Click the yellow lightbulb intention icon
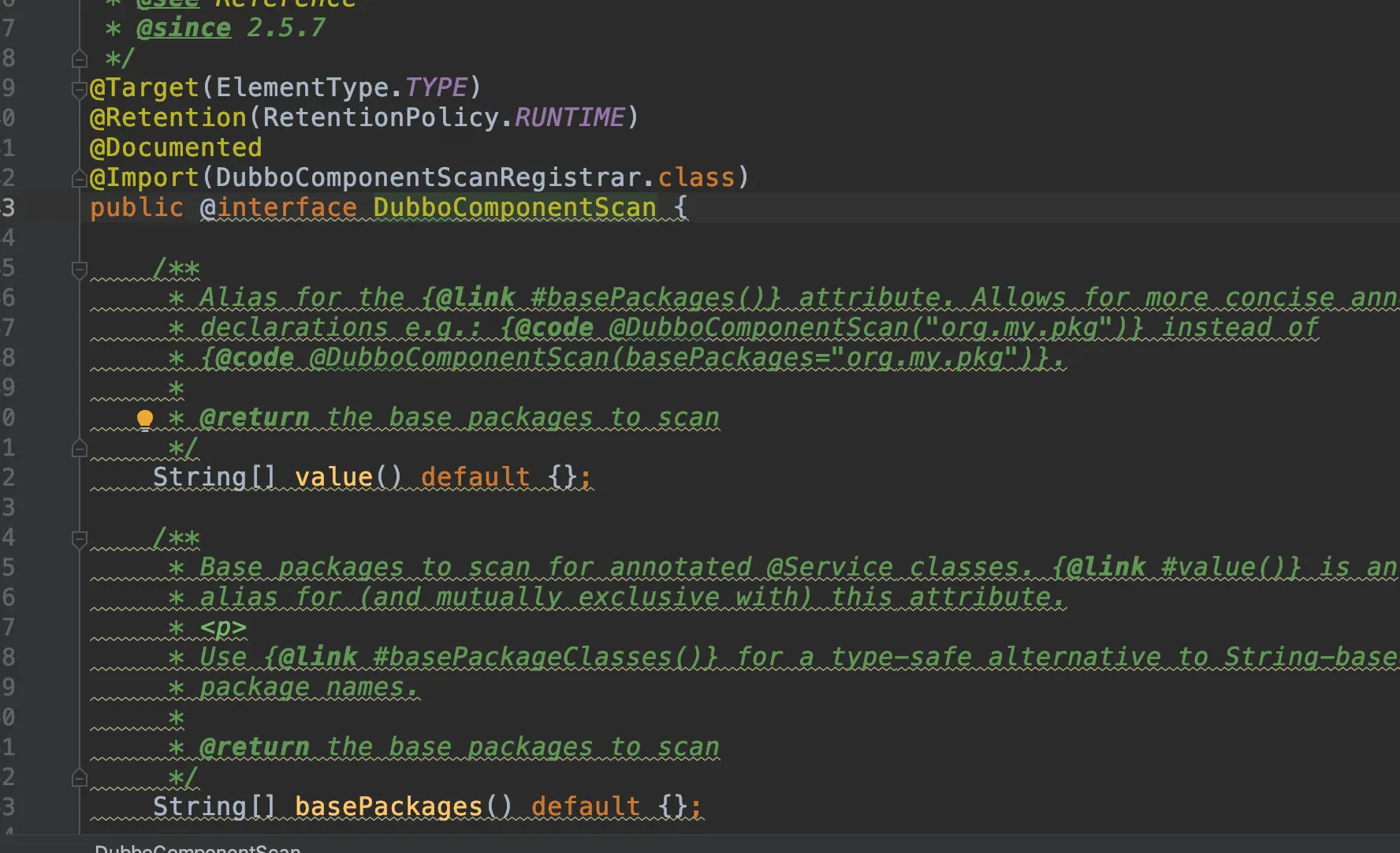The height and width of the screenshot is (853, 1400). tap(145, 419)
